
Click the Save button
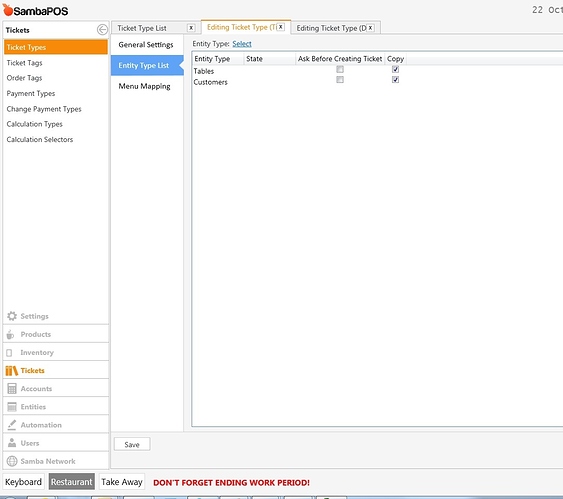coord(132,444)
